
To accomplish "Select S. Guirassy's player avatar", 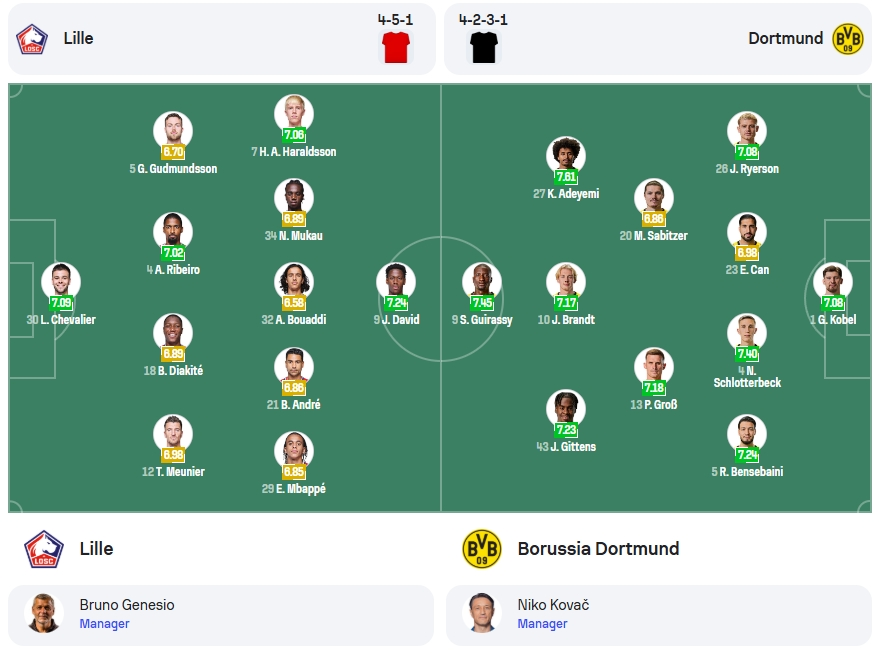I will [x=482, y=282].
